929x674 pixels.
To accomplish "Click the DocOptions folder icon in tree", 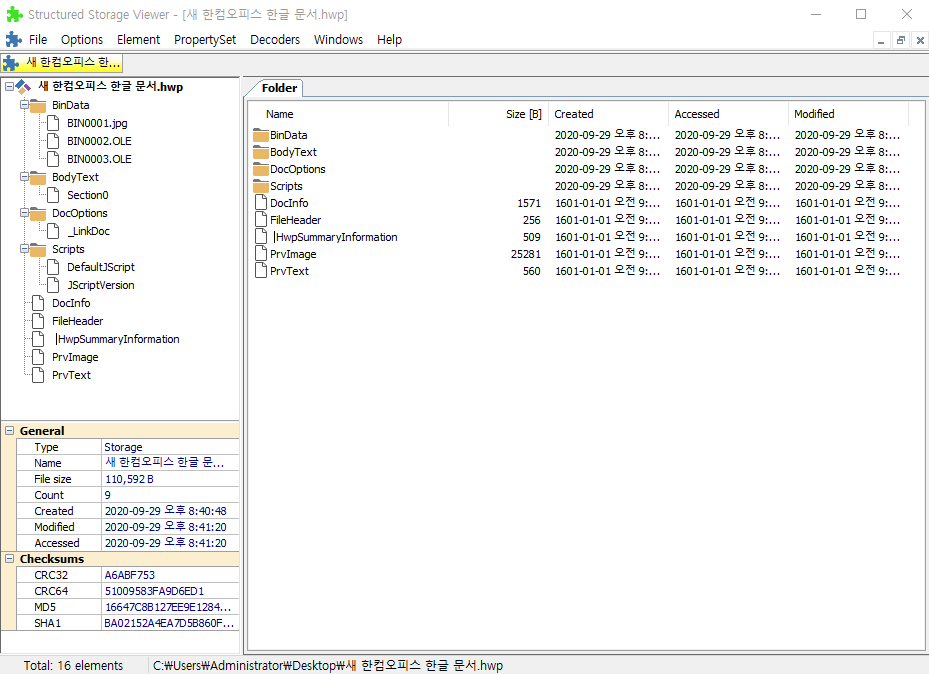I will click(x=38, y=213).
